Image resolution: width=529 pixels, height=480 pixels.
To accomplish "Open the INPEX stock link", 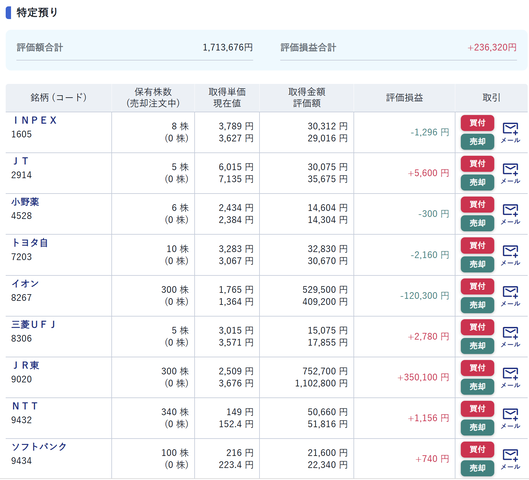I will click(x=35, y=120).
